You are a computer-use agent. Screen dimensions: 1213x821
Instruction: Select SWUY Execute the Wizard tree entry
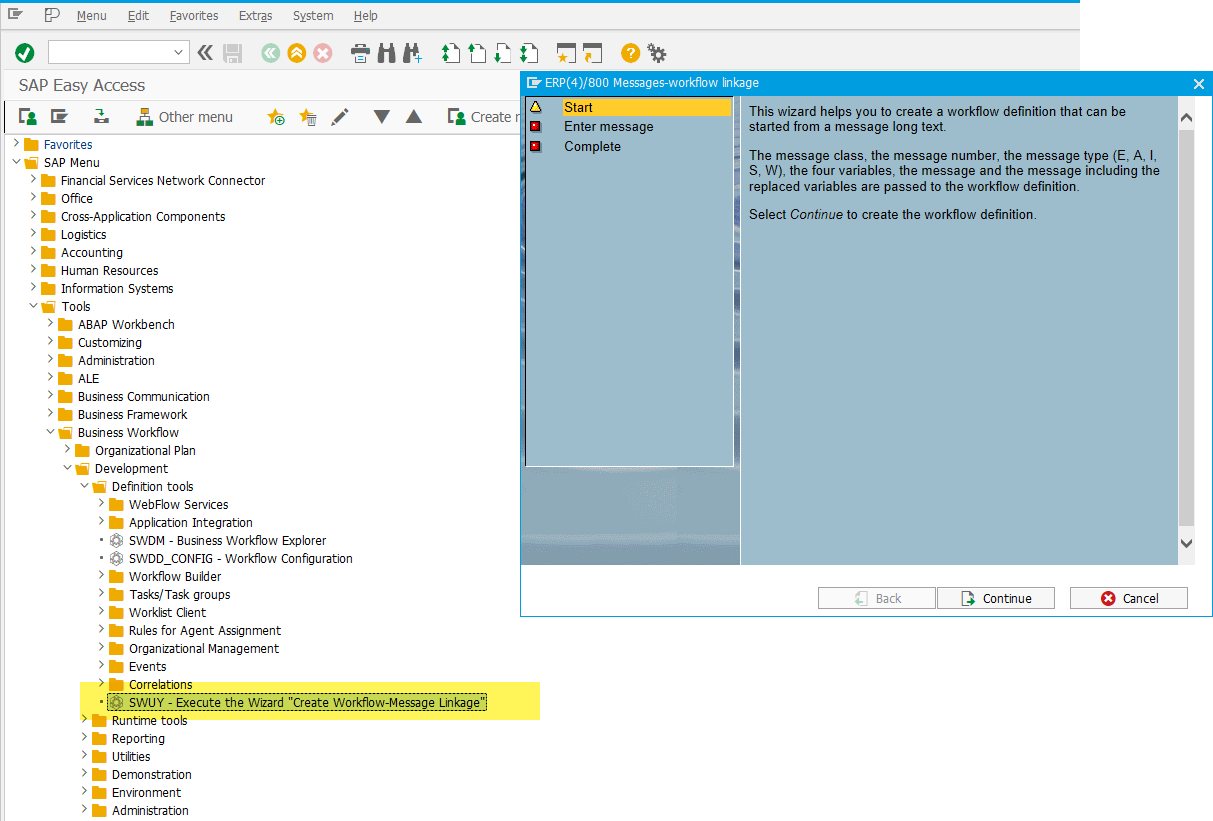307,703
